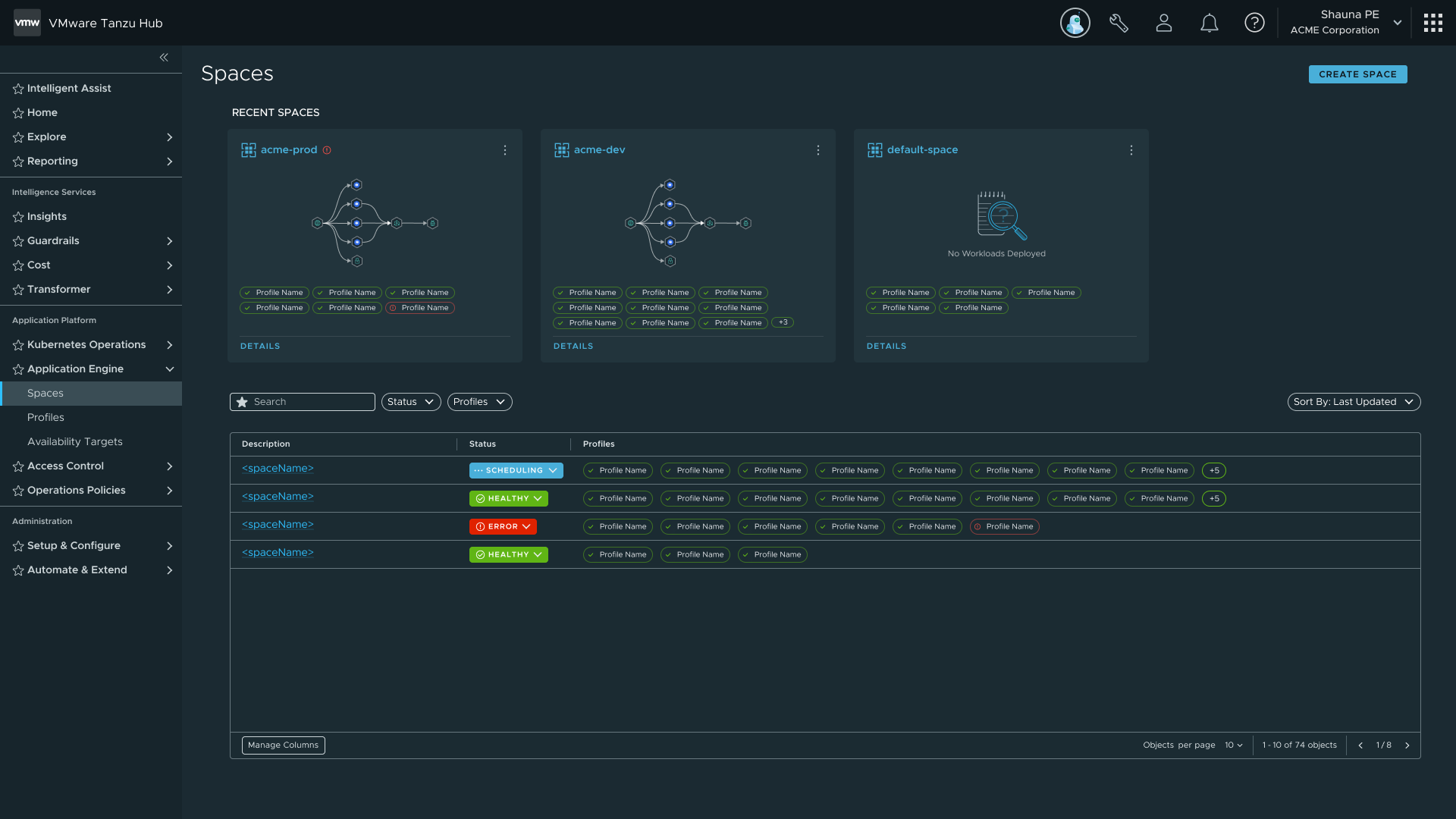The image size is (1456, 819).
Task: Sort by the Description column header
Action: point(266,444)
